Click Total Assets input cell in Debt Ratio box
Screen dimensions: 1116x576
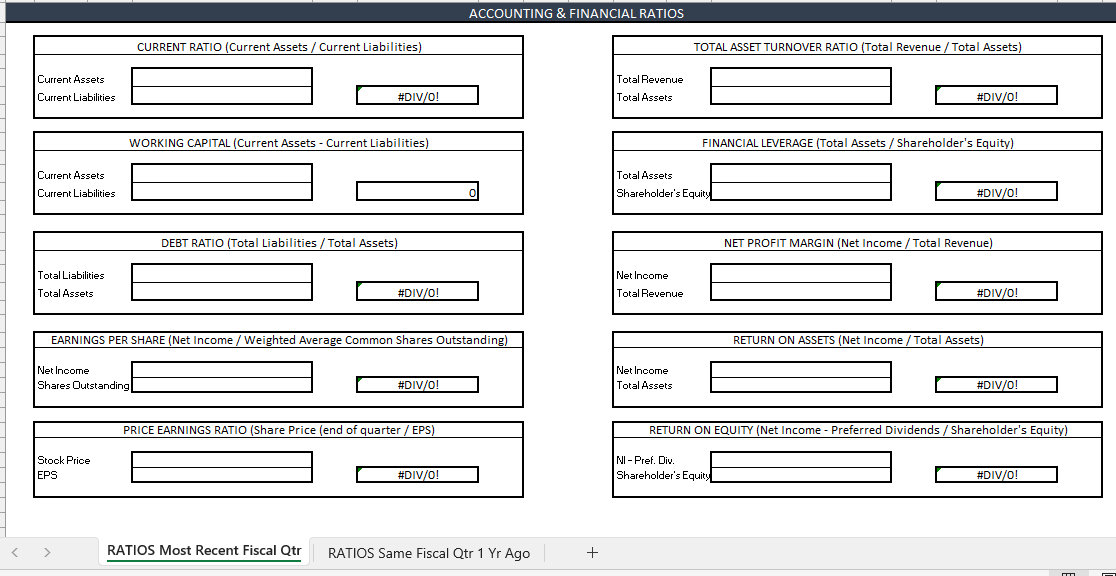[x=222, y=291]
